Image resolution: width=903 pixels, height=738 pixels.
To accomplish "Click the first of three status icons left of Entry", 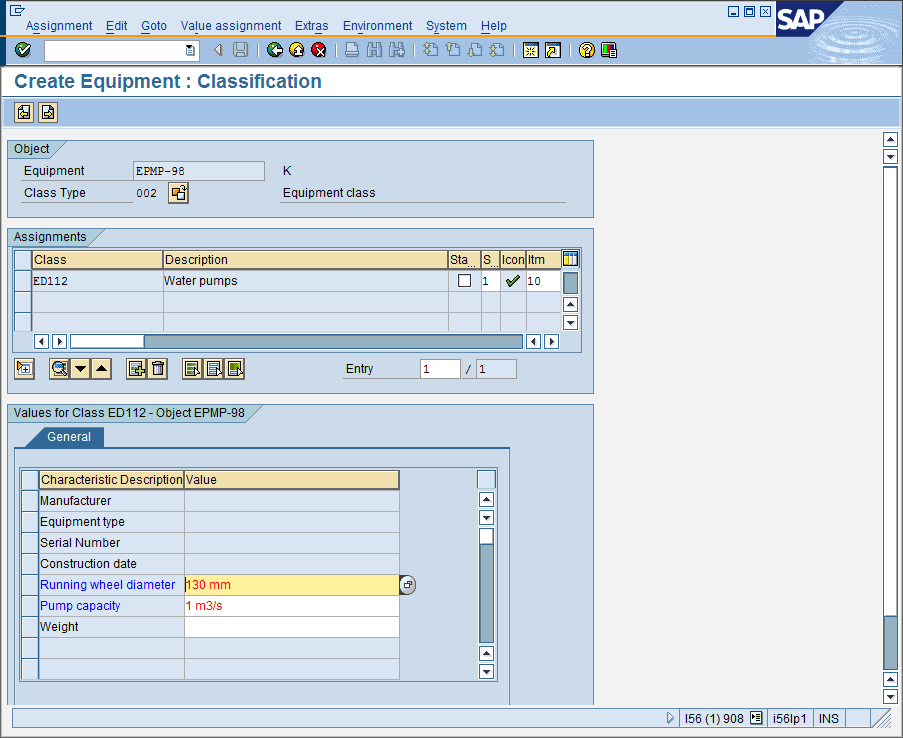I will click(192, 369).
